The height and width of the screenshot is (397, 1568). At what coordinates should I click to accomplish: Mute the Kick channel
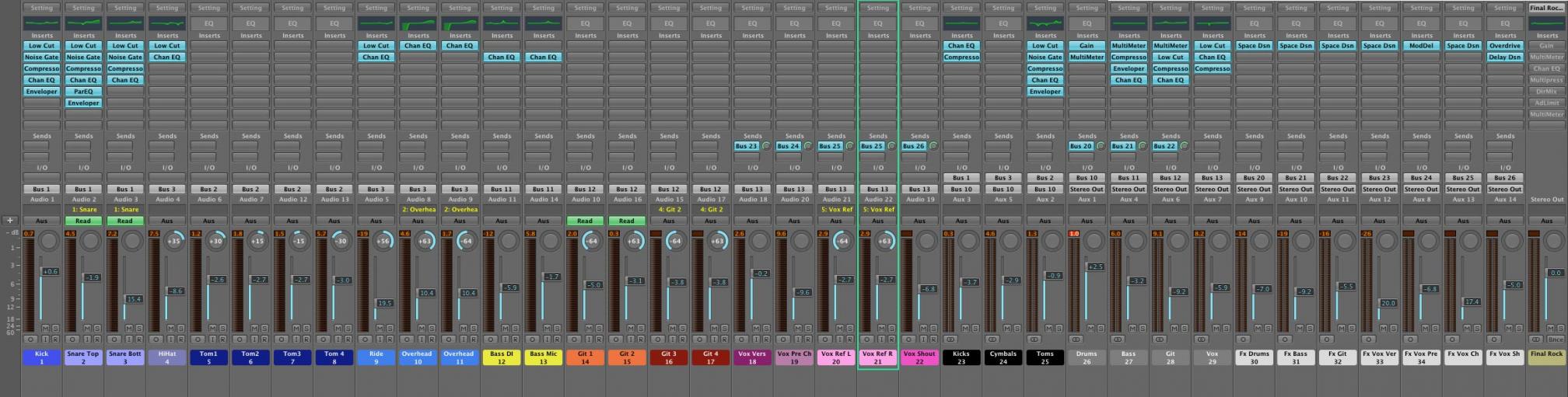pyautogui.click(x=46, y=329)
